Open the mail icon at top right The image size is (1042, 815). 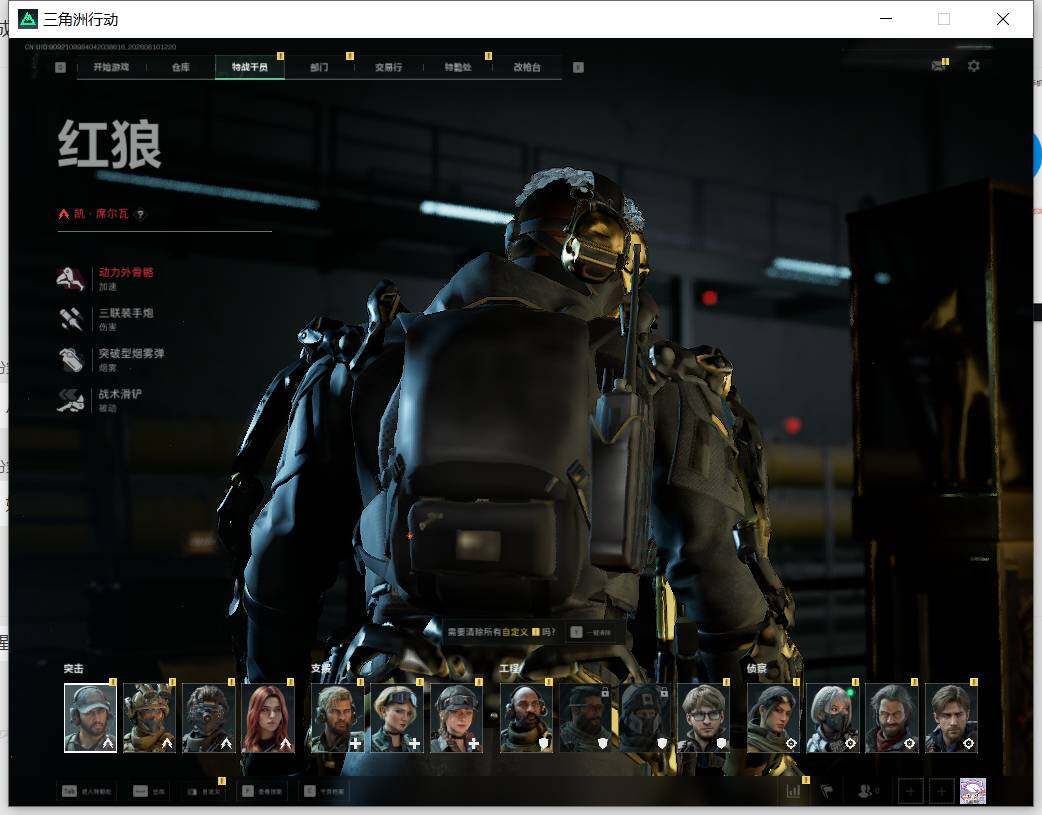coord(938,66)
